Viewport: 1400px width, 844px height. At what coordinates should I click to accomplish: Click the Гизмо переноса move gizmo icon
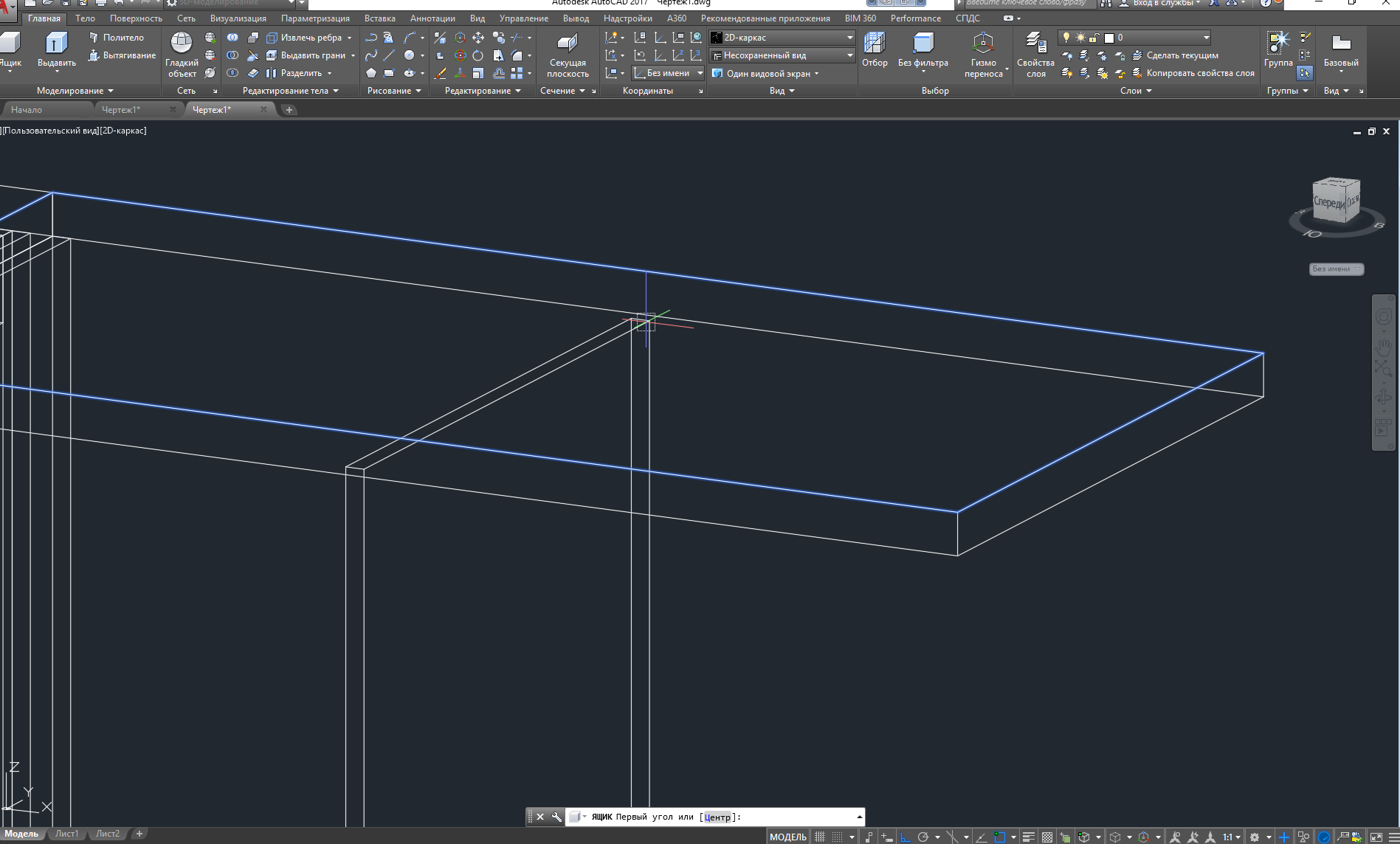[983, 44]
